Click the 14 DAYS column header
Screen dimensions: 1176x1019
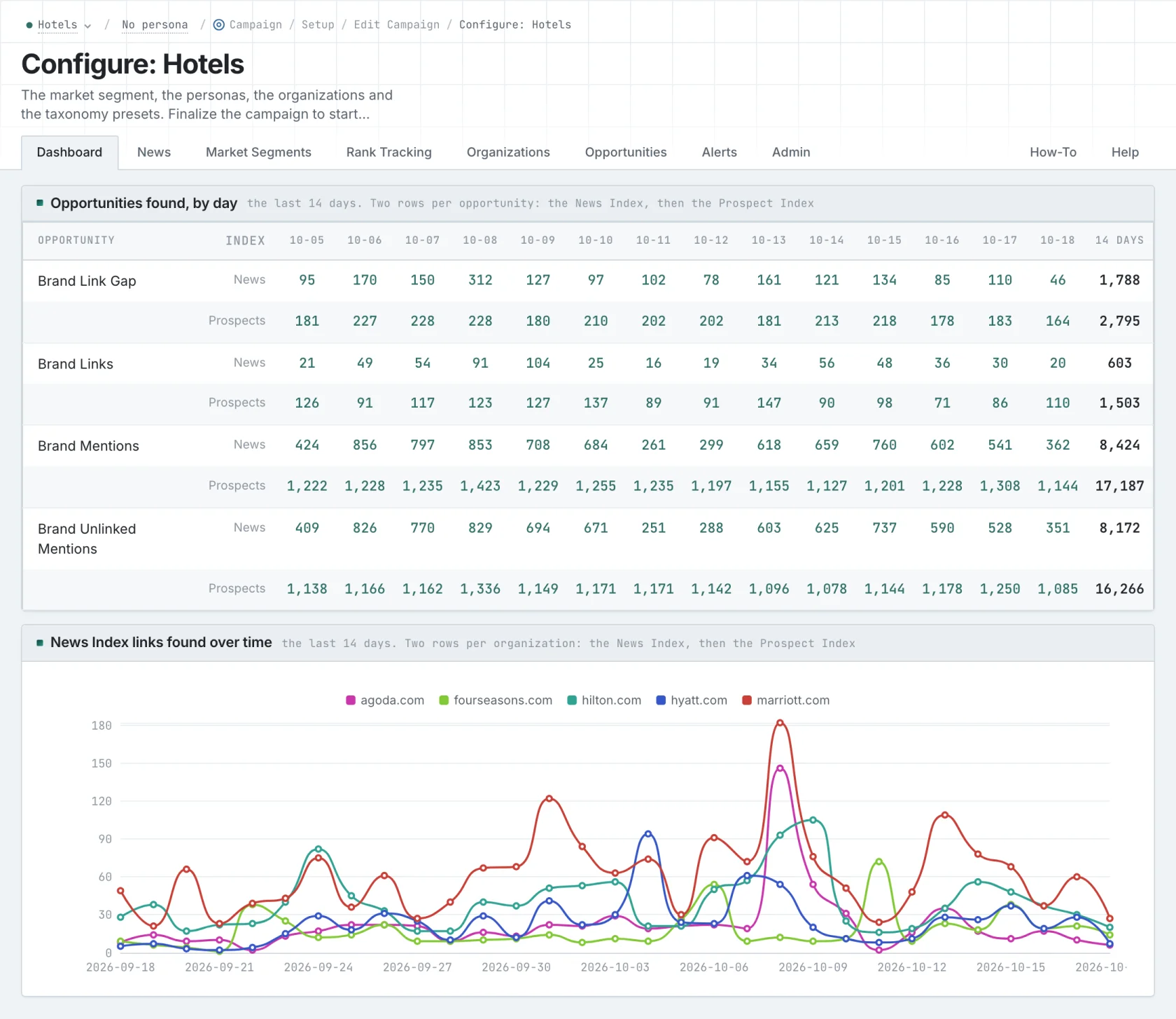click(1119, 240)
